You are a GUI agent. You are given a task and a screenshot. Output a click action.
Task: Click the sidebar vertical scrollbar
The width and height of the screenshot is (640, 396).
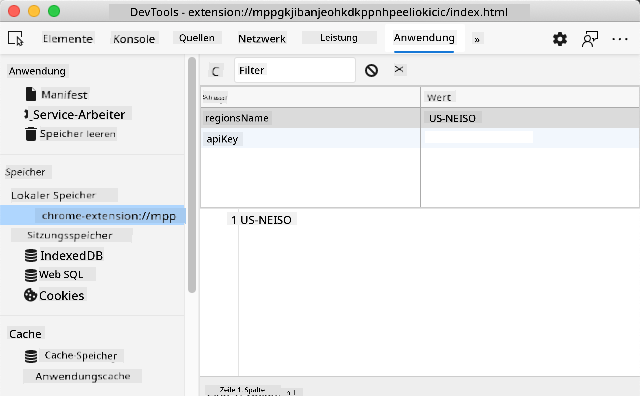[192, 175]
